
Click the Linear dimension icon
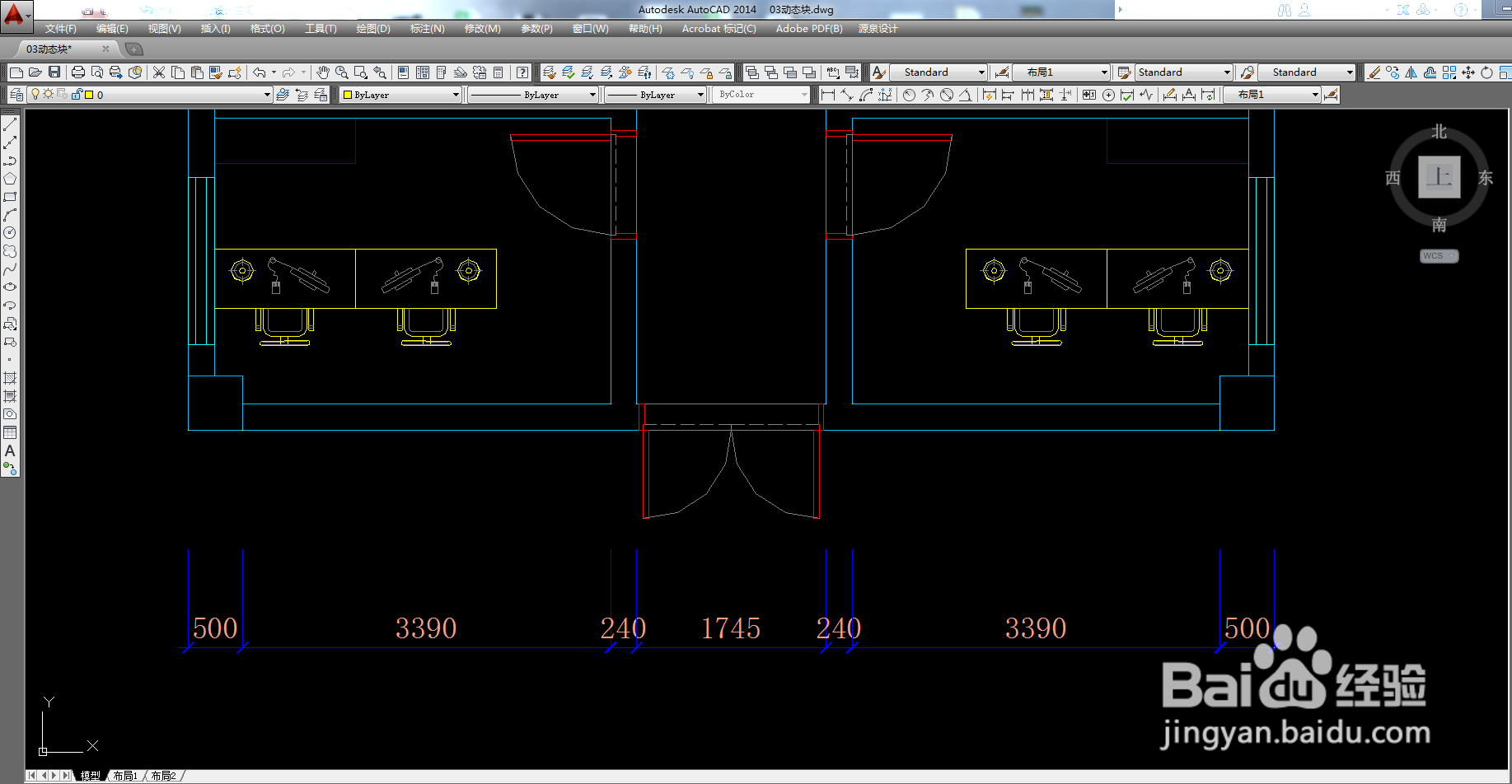point(828,95)
